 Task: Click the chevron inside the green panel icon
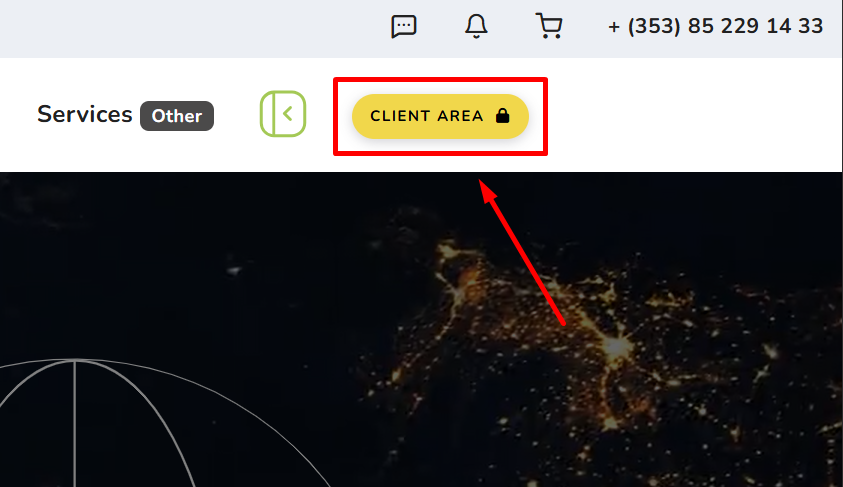289,114
